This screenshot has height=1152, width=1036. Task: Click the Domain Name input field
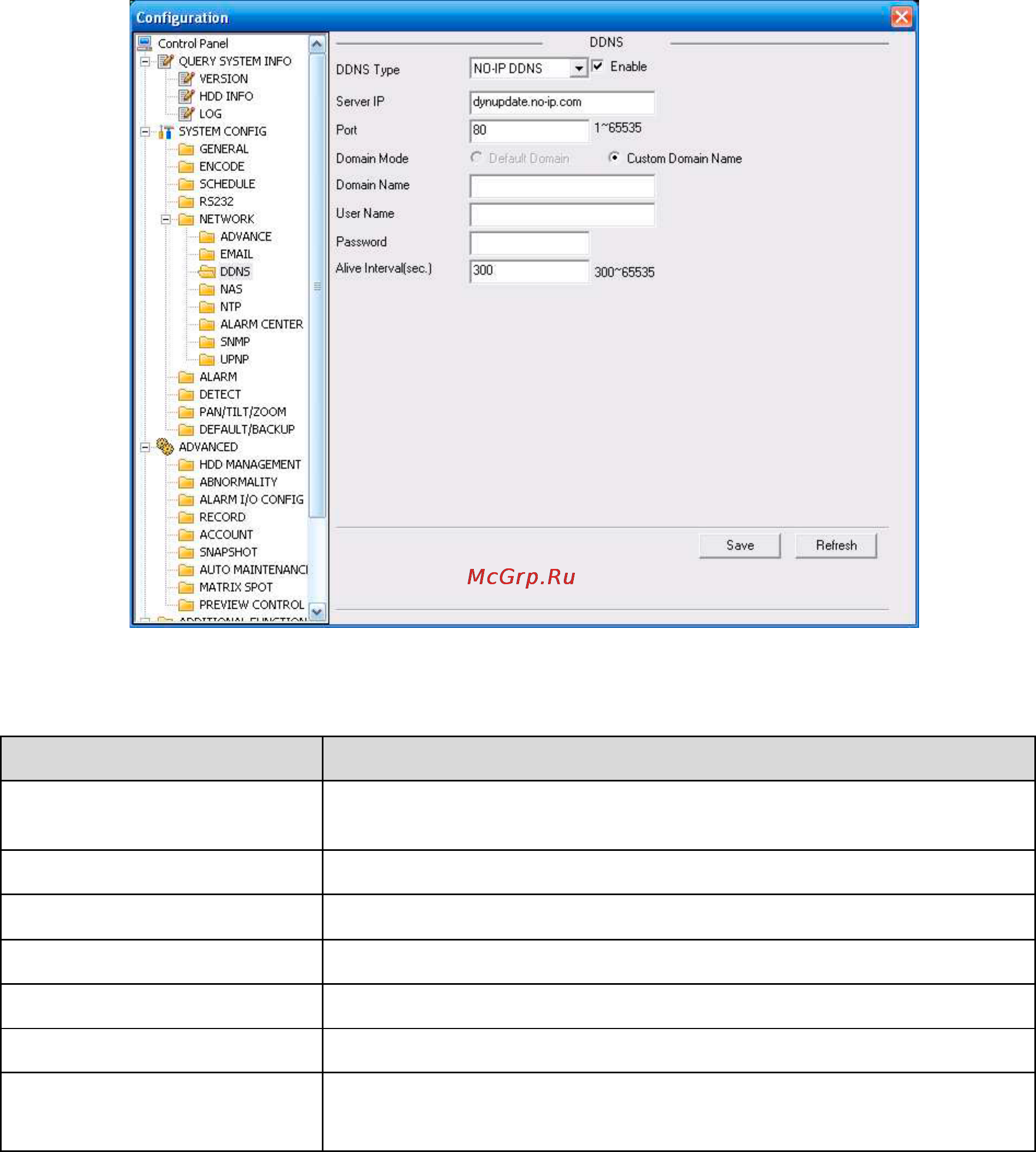(562, 186)
